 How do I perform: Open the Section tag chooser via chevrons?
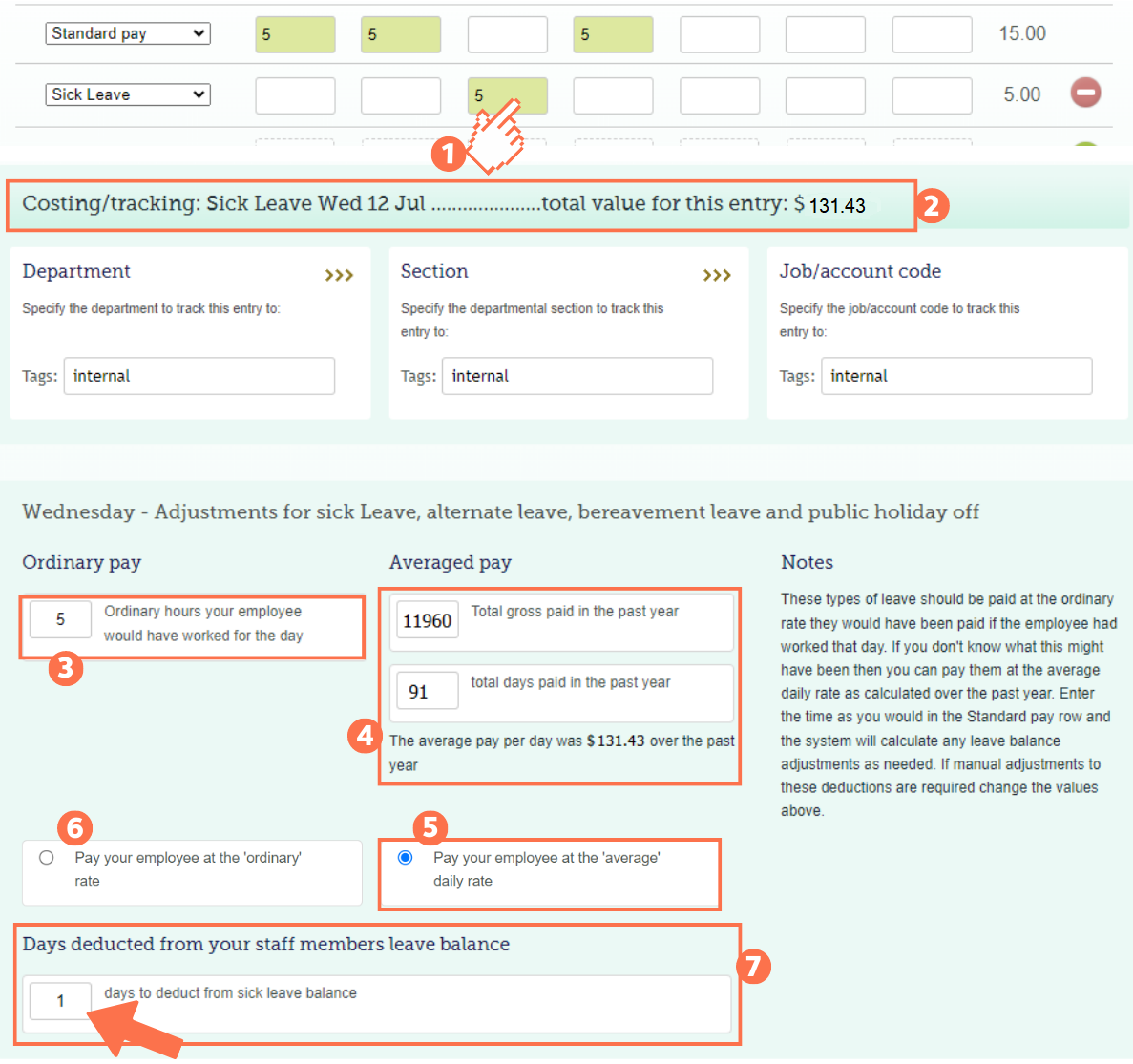pyautogui.click(x=717, y=274)
